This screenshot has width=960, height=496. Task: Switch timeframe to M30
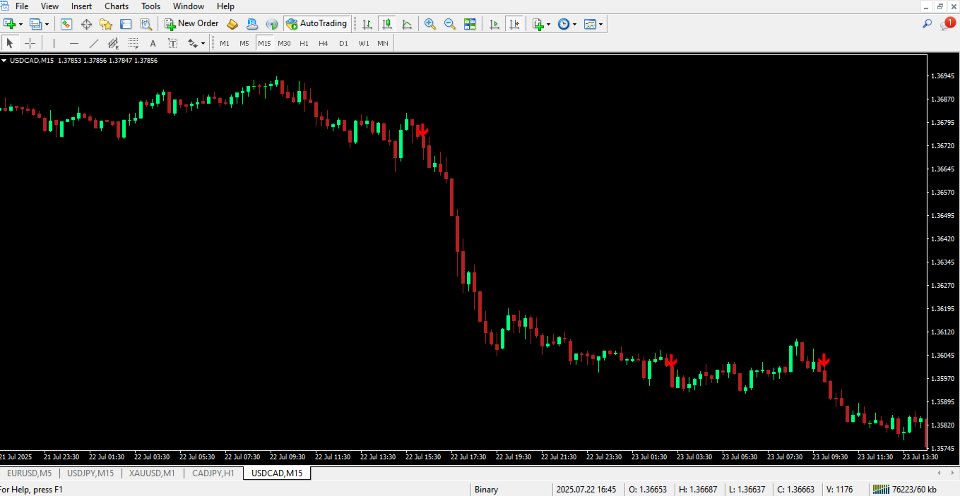coord(283,43)
